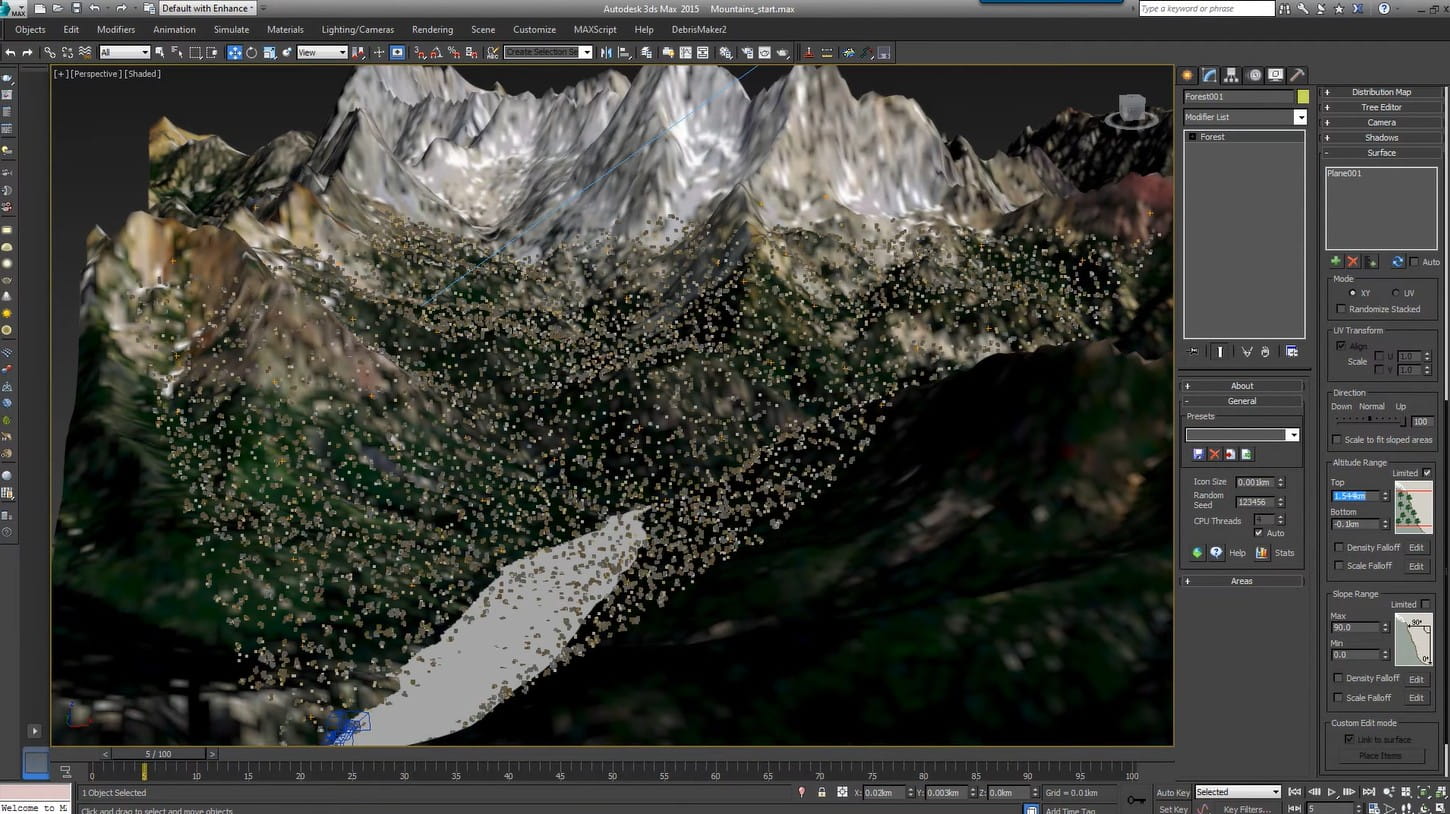Open the DebrisMaker2 menu

699,30
